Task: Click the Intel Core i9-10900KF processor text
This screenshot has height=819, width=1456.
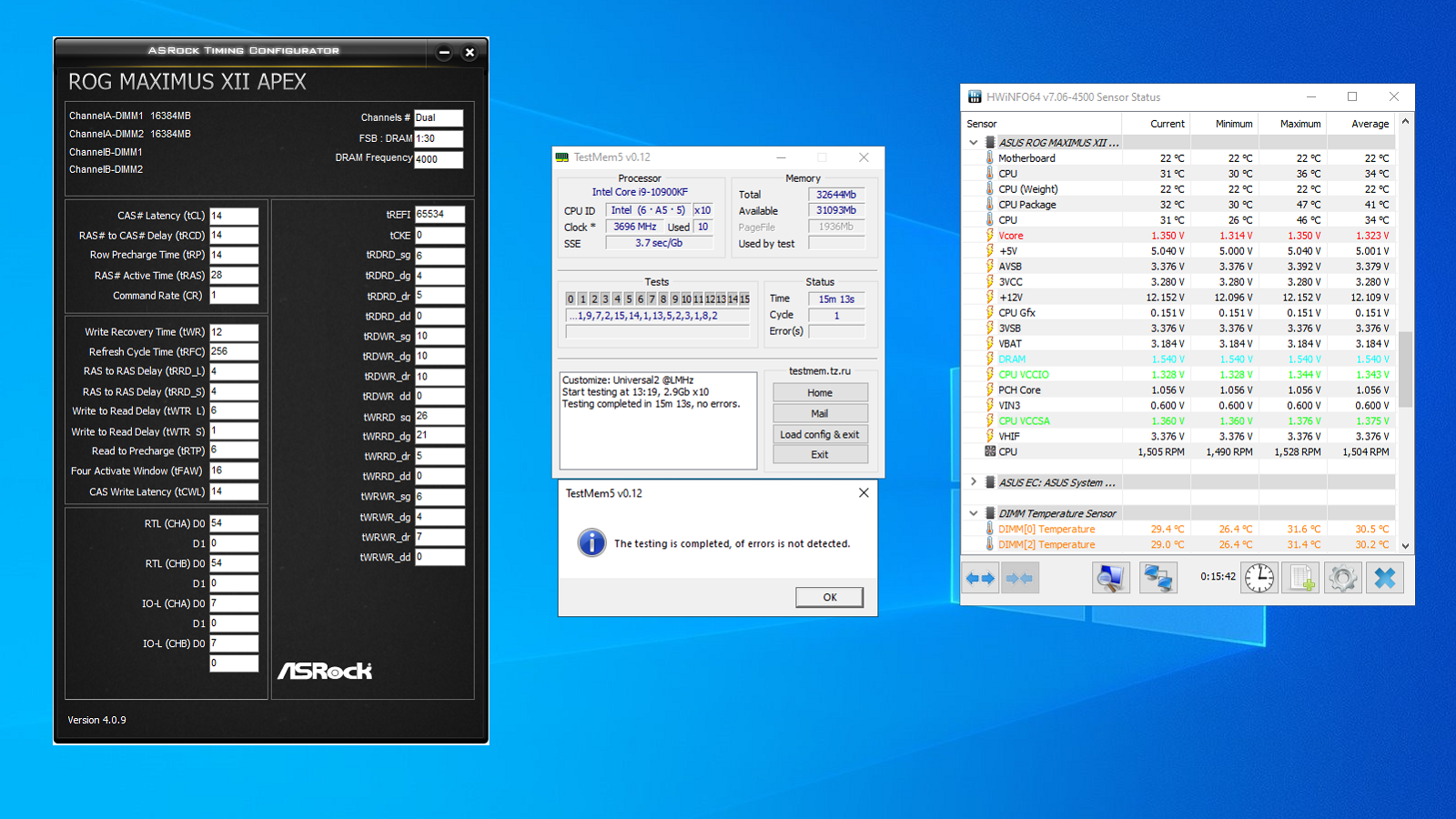Action: 640,192
